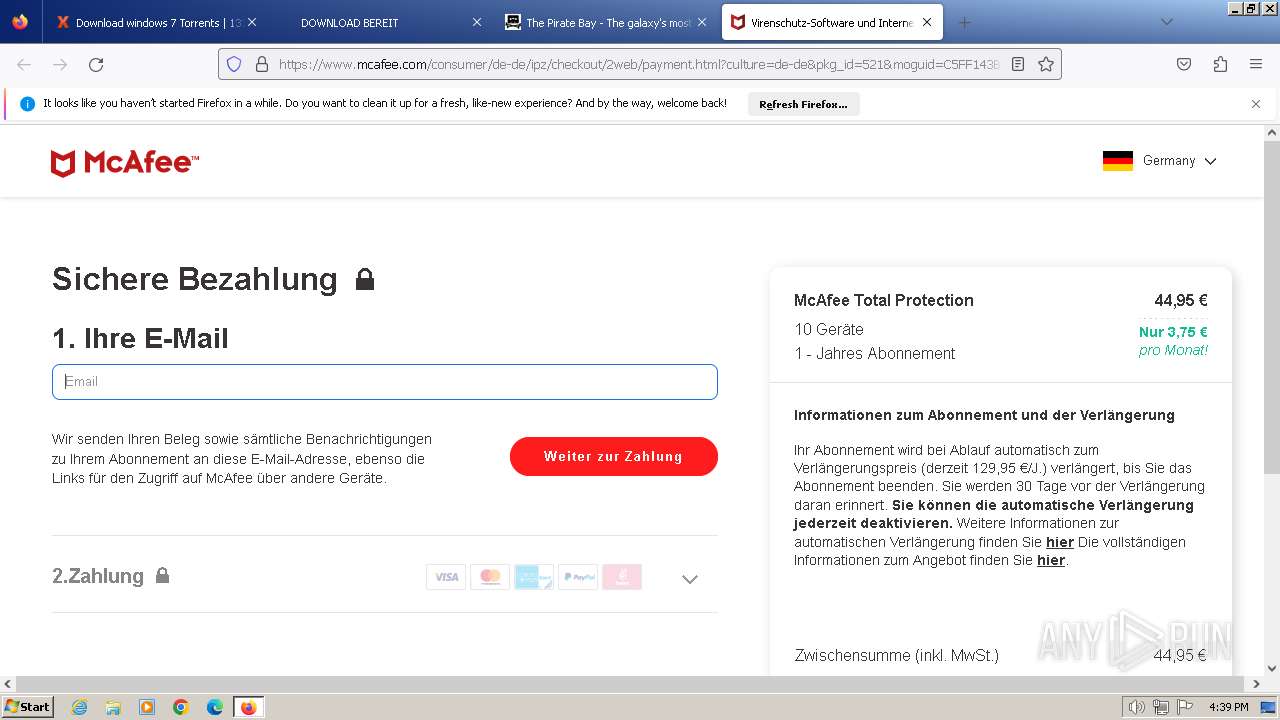This screenshot has height=720, width=1280.
Task: Close the McAfee Virenschutz tab
Action: 927,22
